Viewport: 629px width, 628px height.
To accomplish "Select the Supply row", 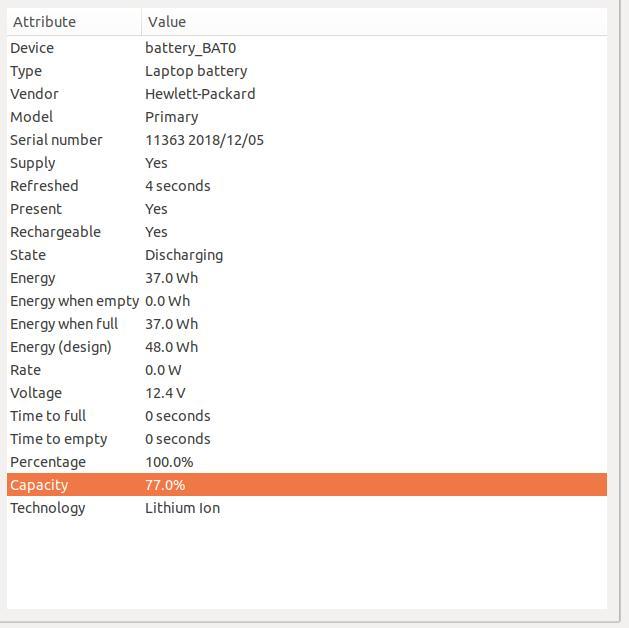I will click(307, 163).
